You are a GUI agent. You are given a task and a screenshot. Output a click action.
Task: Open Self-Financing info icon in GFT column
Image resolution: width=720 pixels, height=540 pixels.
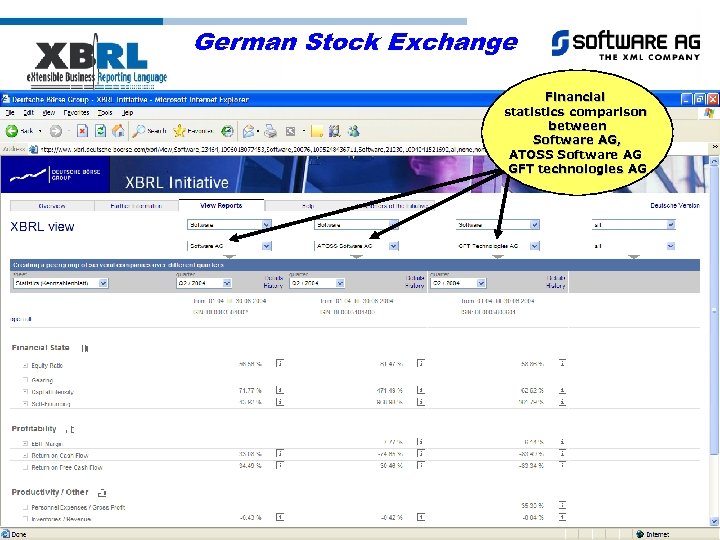click(x=562, y=402)
